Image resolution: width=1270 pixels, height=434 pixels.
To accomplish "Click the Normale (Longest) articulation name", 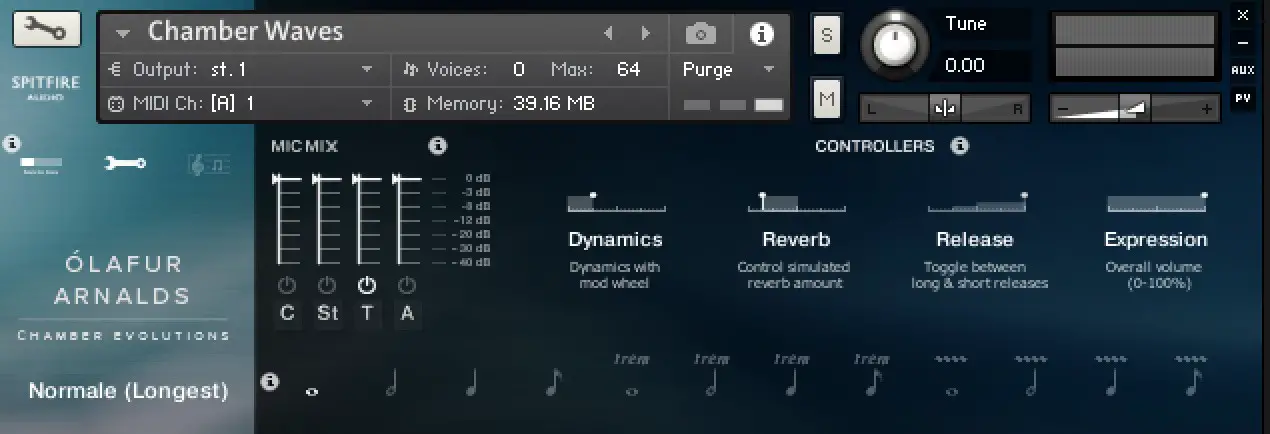I will click(x=128, y=391).
